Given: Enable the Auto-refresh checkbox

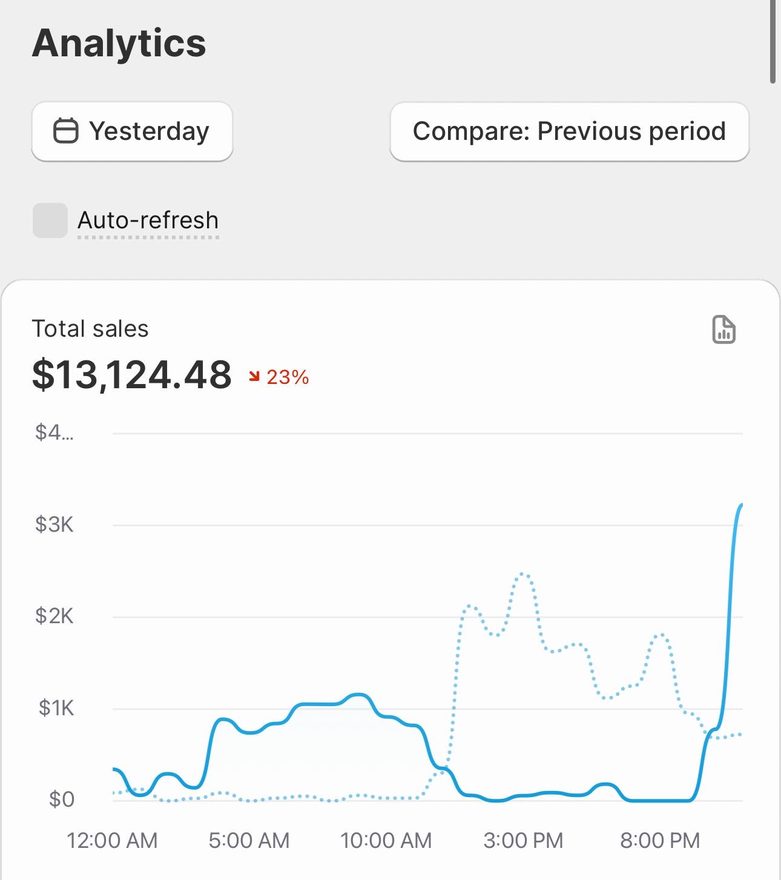Looking at the screenshot, I should pos(50,220).
